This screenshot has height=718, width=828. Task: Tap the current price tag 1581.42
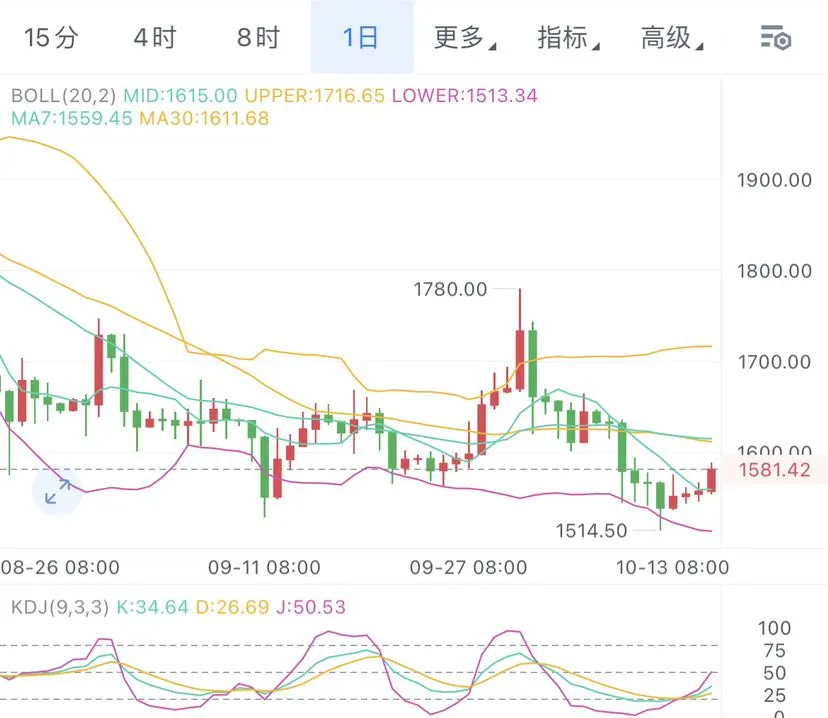point(774,470)
